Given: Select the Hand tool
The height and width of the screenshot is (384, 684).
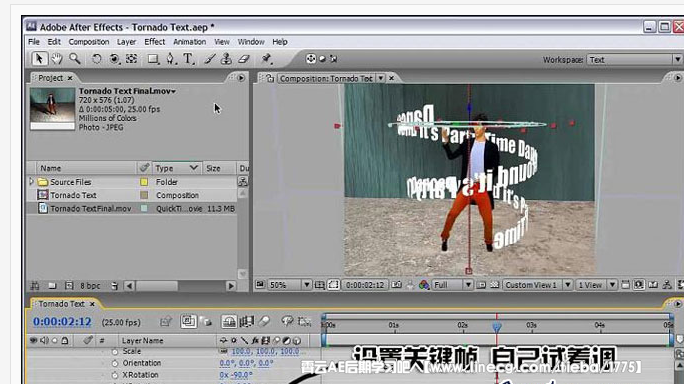Looking at the screenshot, I should [57, 58].
